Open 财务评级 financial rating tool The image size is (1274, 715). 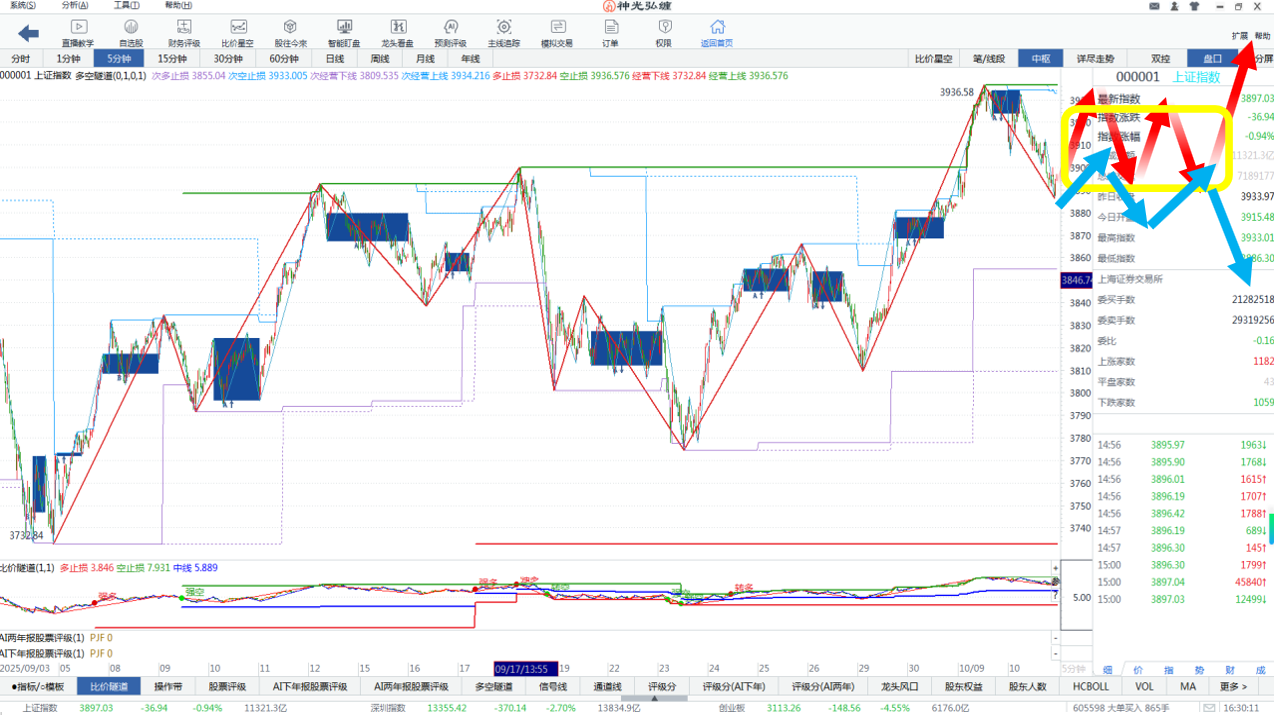tap(184, 33)
